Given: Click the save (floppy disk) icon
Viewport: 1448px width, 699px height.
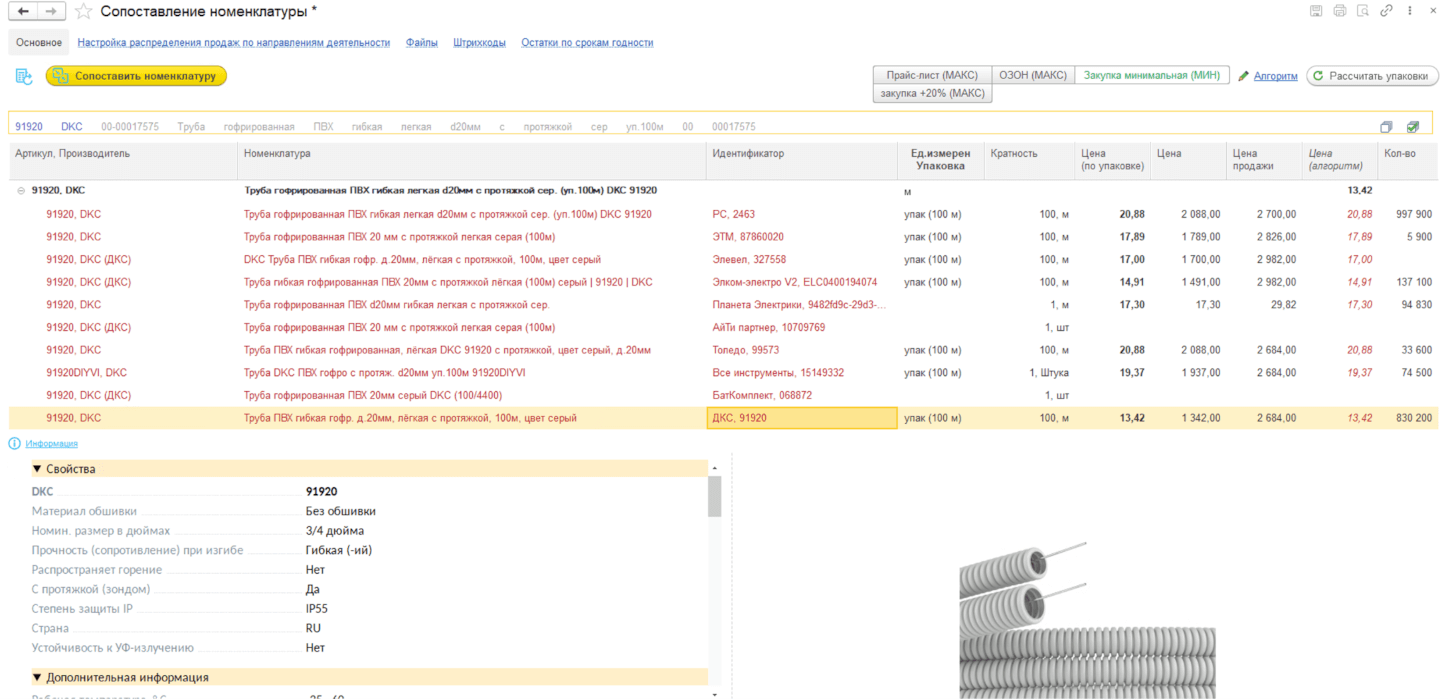Looking at the screenshot, I should click(1315, 11).
